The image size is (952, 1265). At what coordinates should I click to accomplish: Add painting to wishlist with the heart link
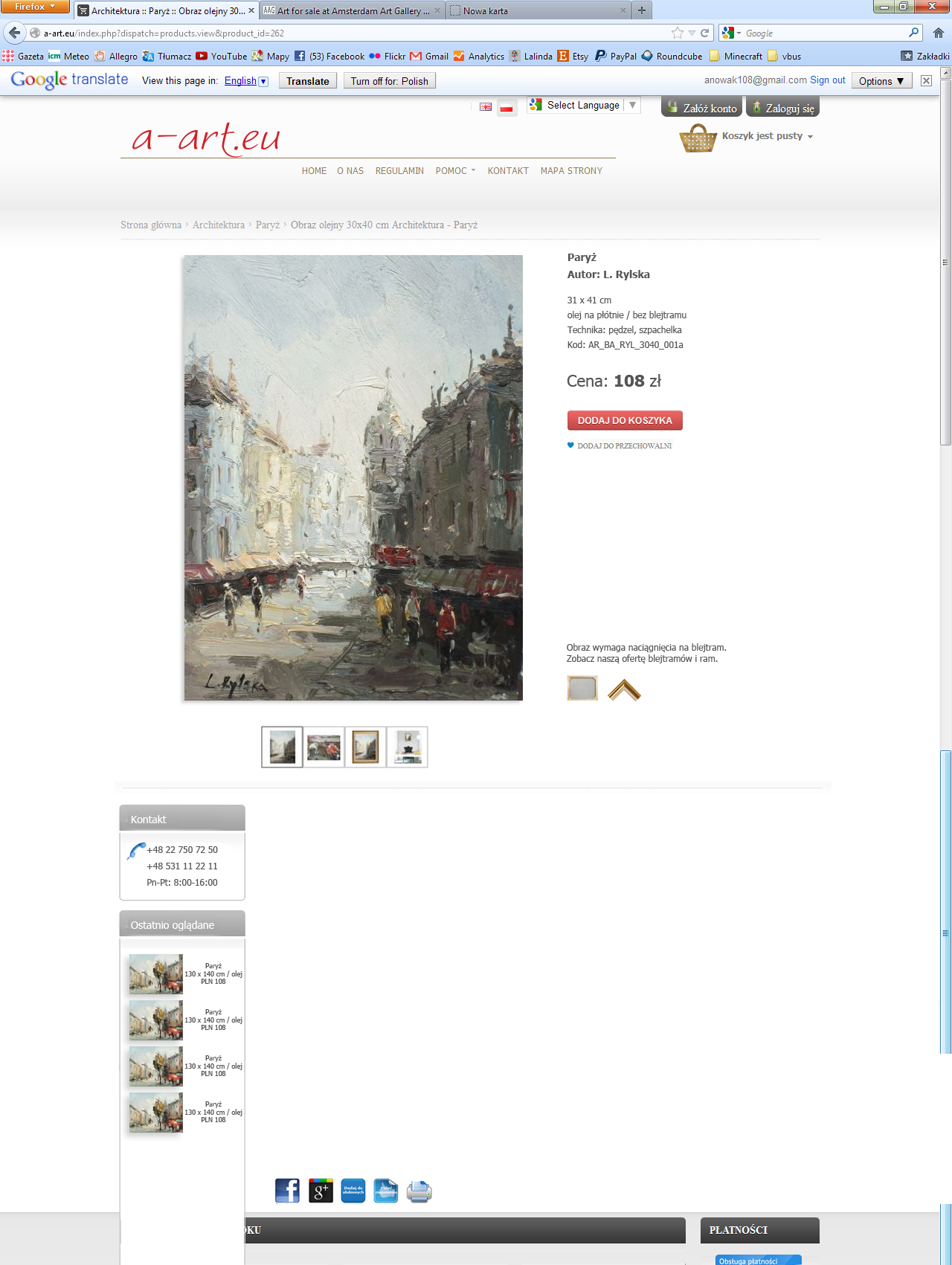620,445
